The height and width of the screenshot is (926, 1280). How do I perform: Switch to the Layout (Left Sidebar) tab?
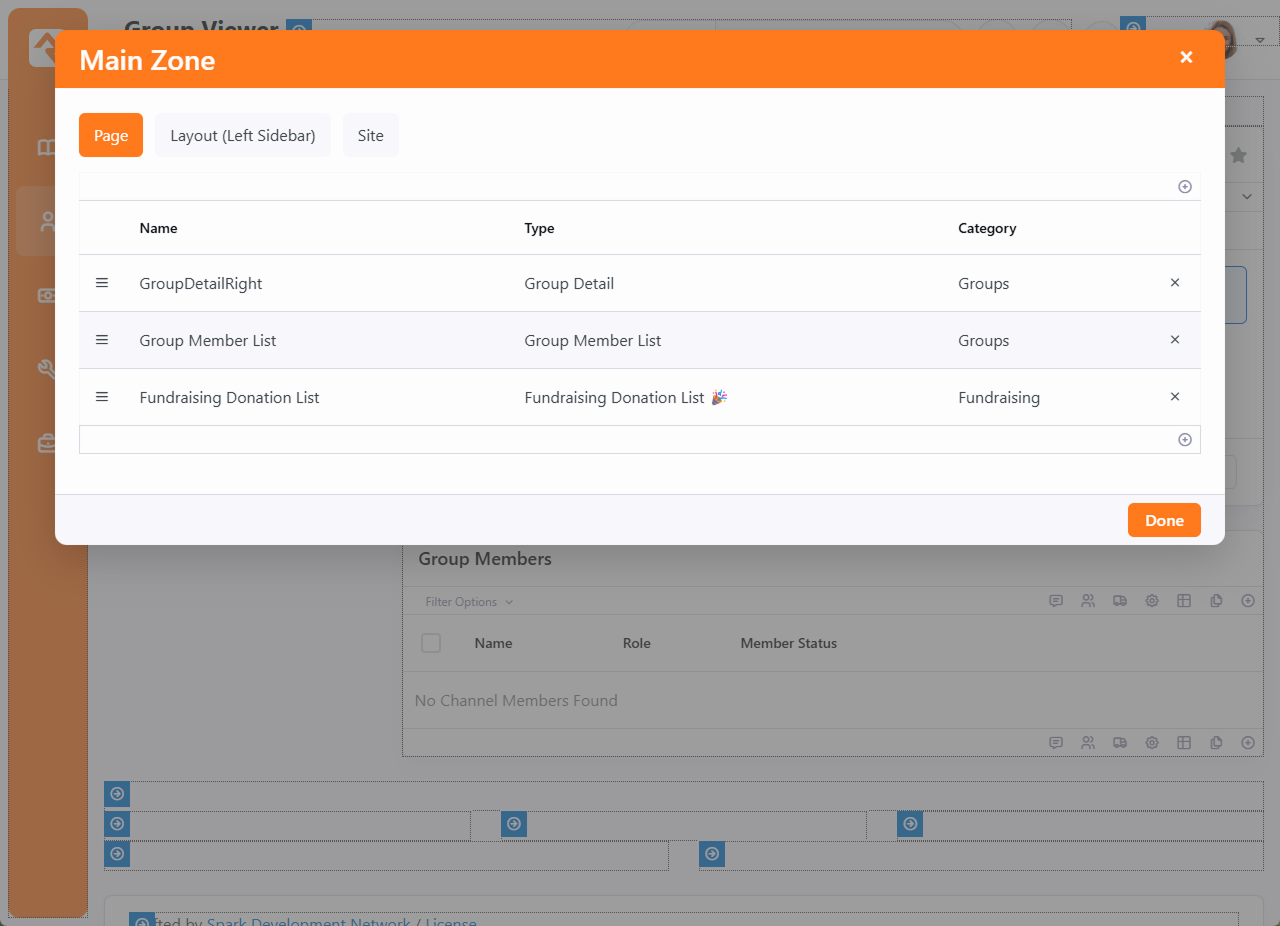[243, 135]
